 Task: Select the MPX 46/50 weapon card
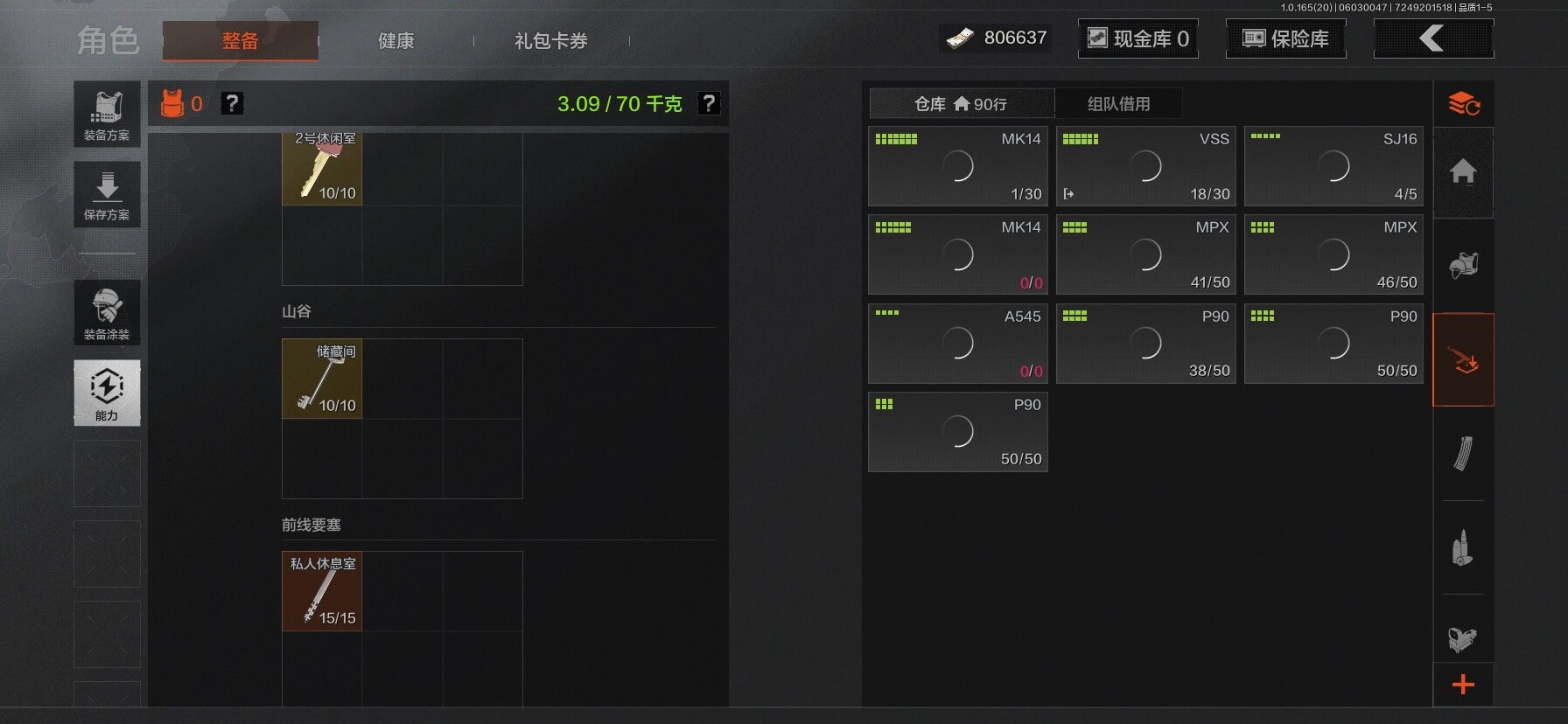point(1334,254)
